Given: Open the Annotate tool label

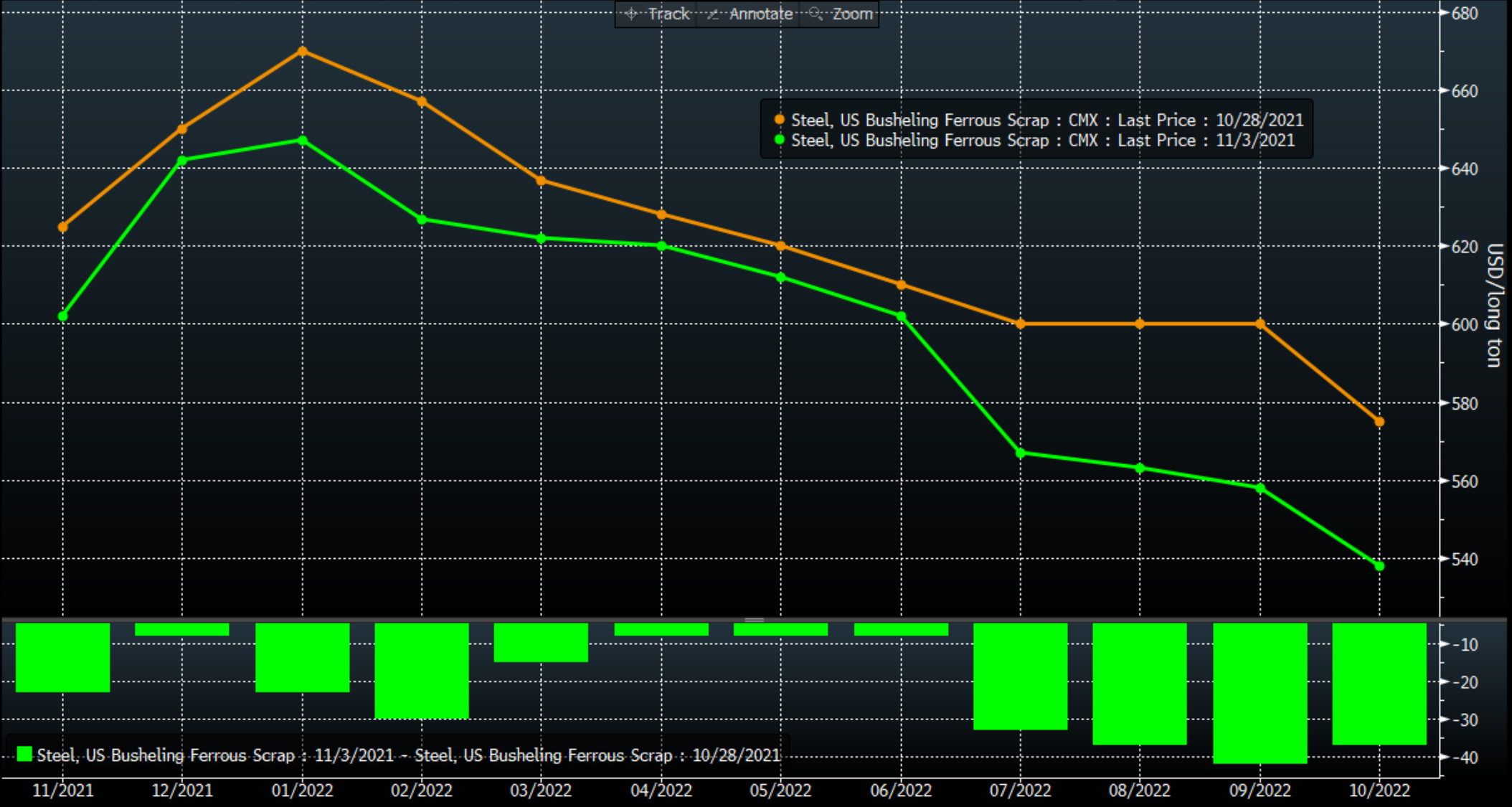Looking at the screenshot, I should 760,14.
